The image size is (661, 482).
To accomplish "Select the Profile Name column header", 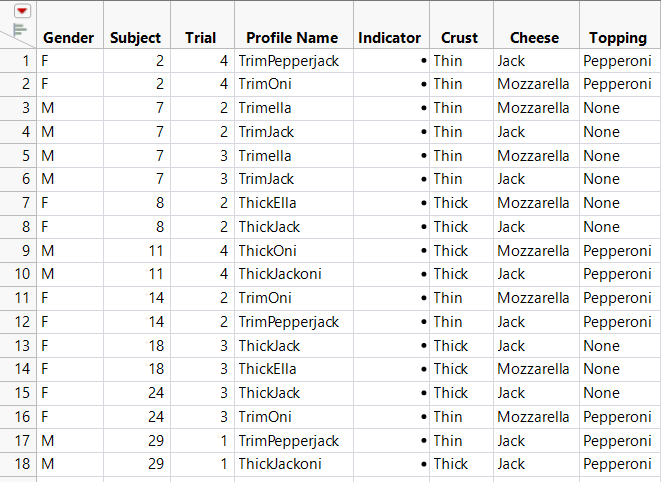I will click(x=292, y=38).
